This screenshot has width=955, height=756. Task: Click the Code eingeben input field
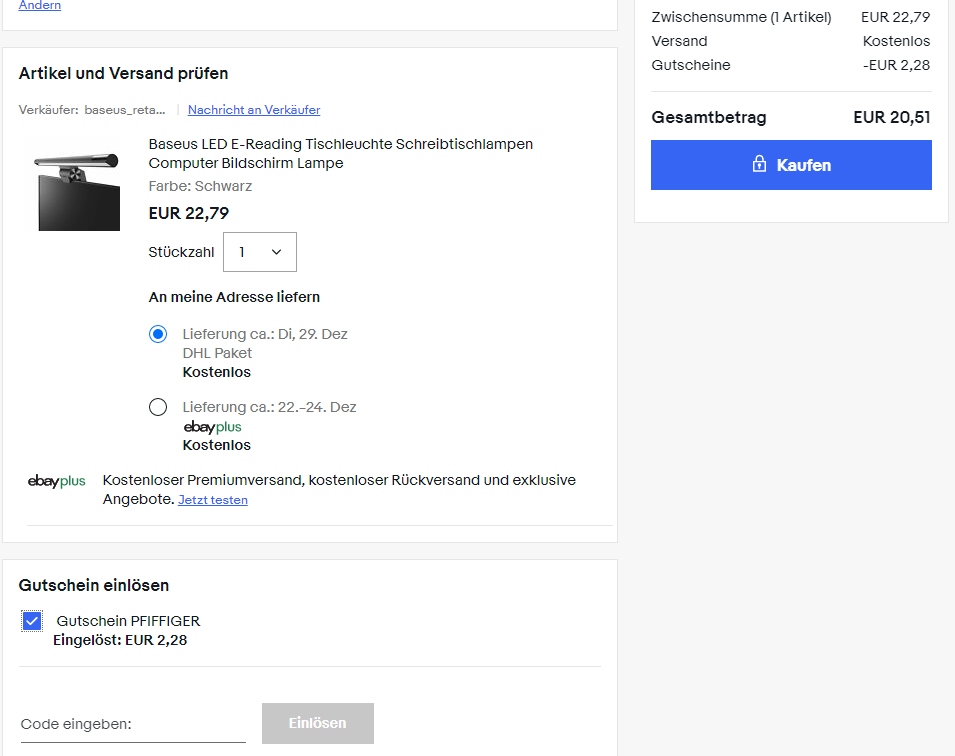click(x=133, y=724)
